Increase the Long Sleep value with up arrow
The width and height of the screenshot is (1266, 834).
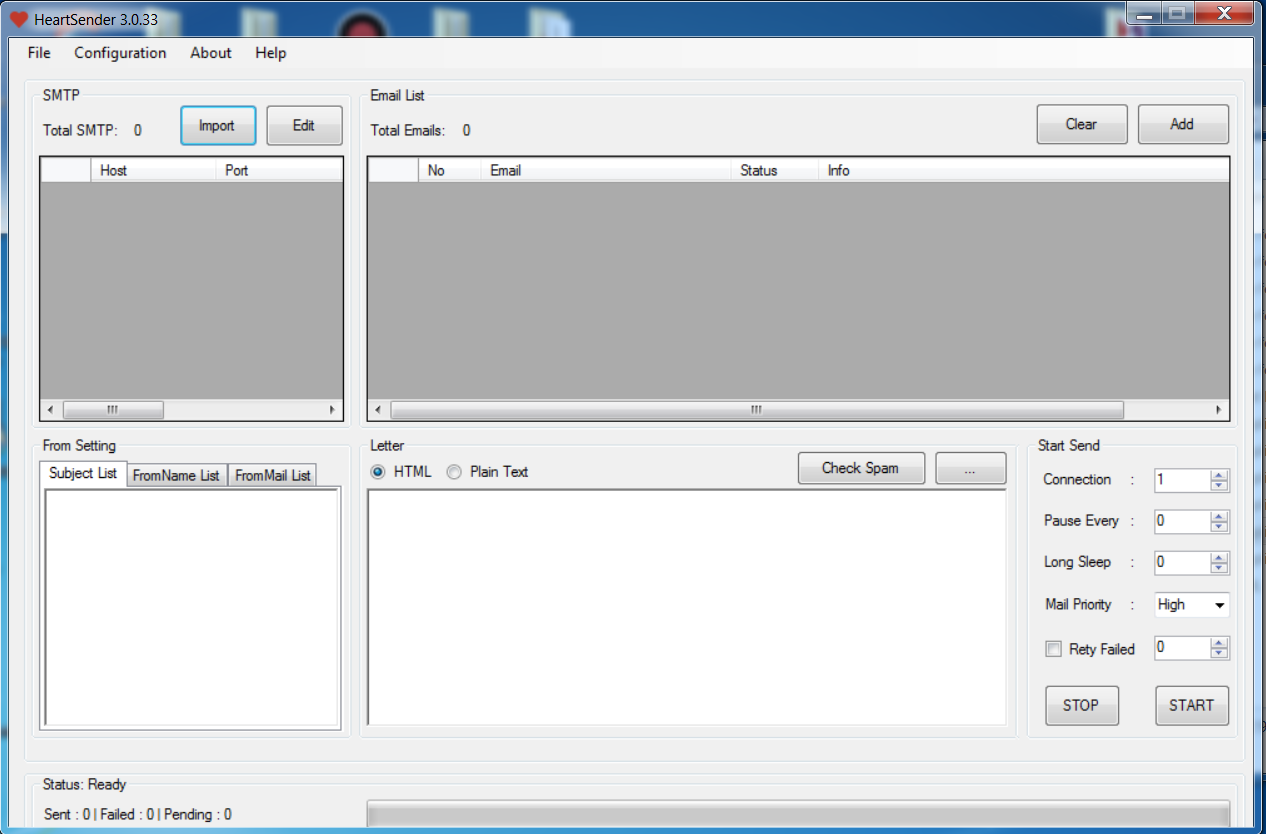[1218, 557]
